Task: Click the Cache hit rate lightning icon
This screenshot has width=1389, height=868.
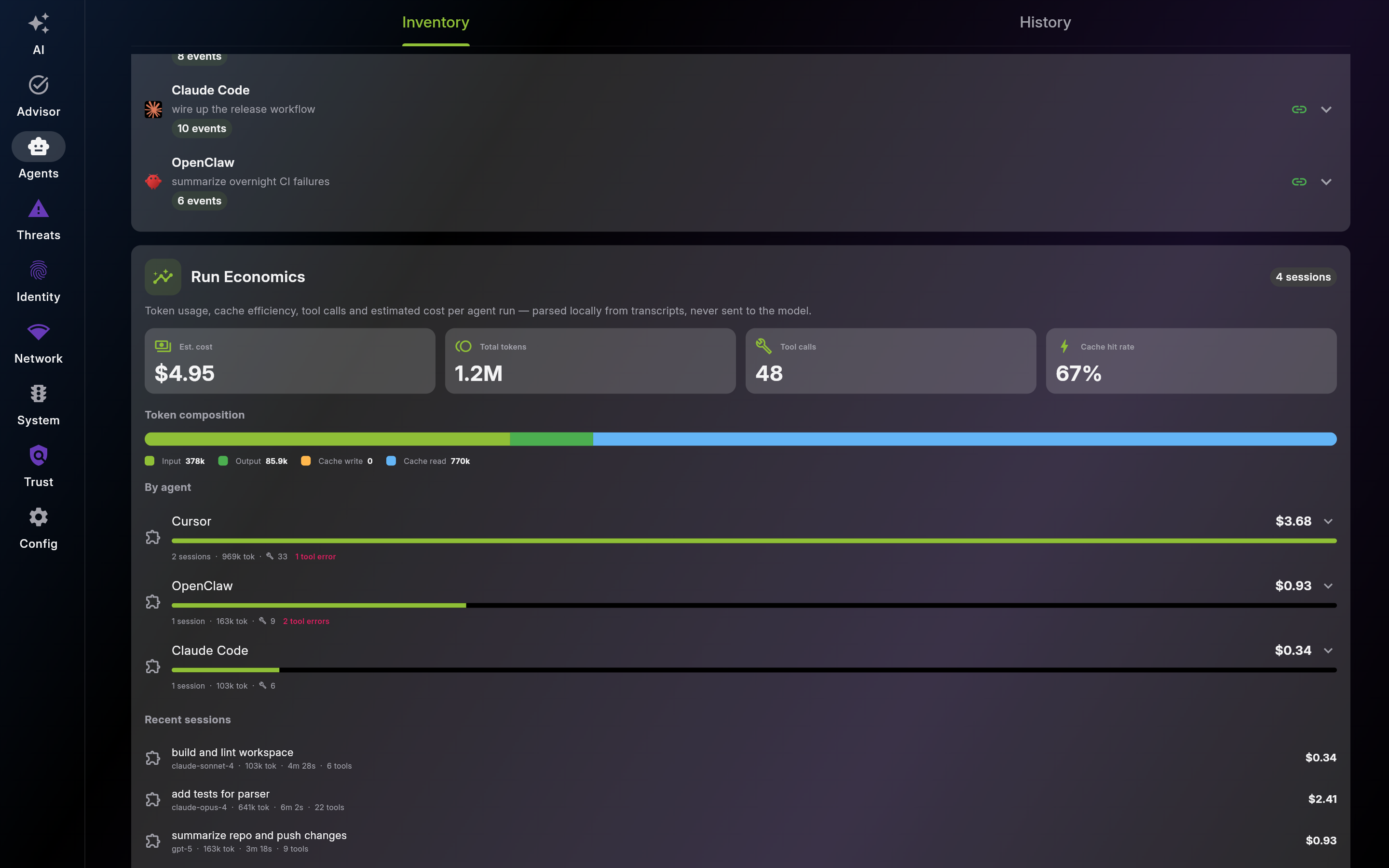Action: 1064,346
